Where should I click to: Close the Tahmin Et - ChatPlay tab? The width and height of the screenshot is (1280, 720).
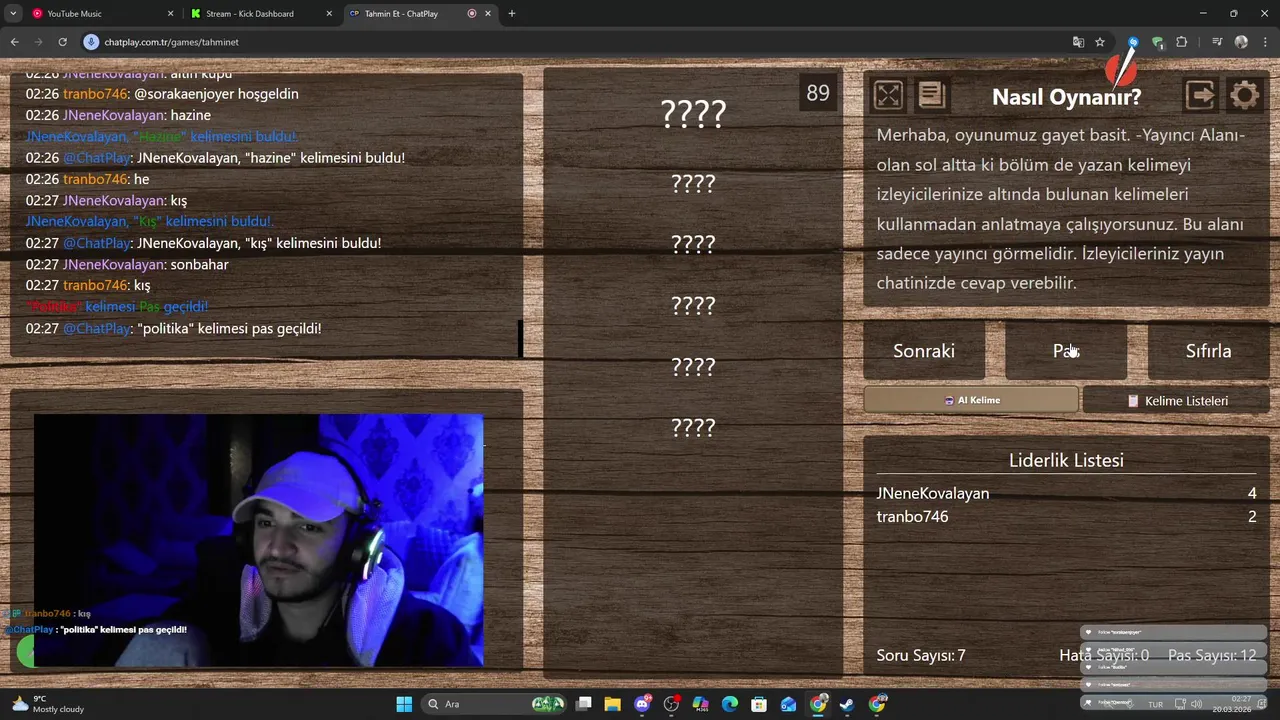pos(488,14)
